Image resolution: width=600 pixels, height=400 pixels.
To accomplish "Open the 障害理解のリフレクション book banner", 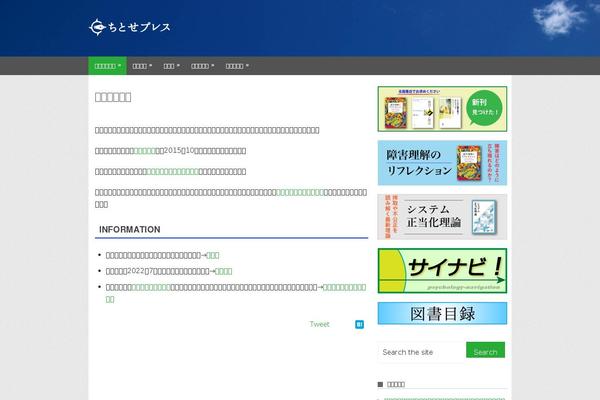I will [x=442, y=163].
